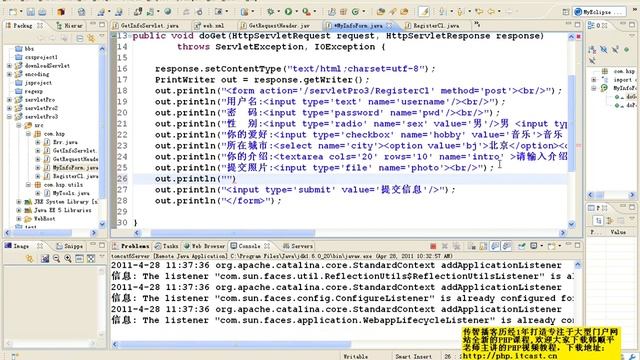Open the Hierarchy view tab
640x360 pixels.
point(69,25)
